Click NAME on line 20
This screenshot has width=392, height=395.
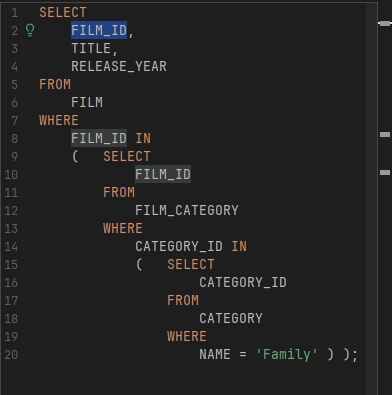point(215,354)
